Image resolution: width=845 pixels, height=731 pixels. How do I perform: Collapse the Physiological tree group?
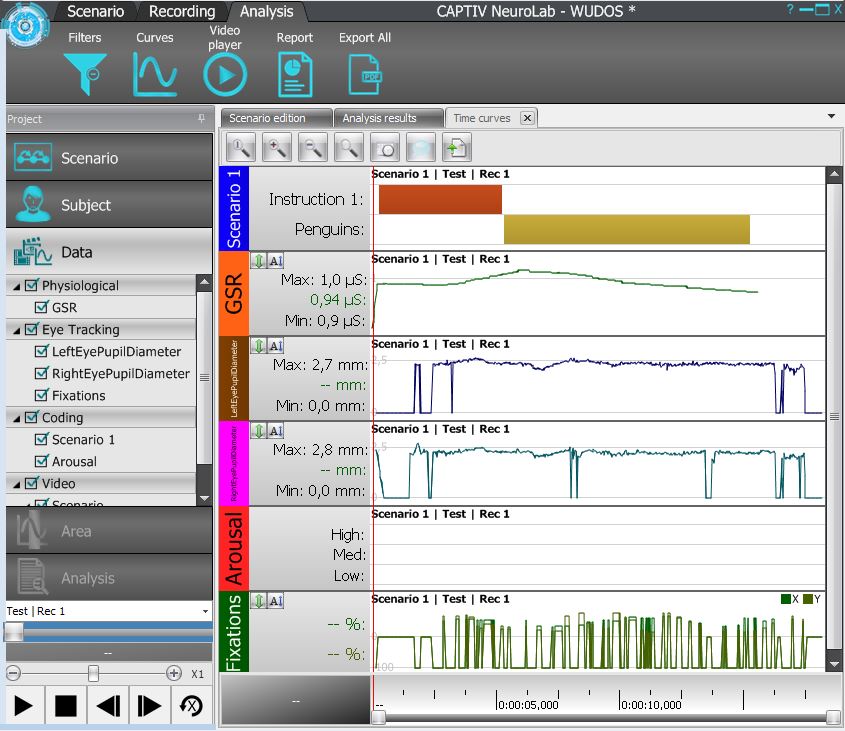tap(17, 286)
